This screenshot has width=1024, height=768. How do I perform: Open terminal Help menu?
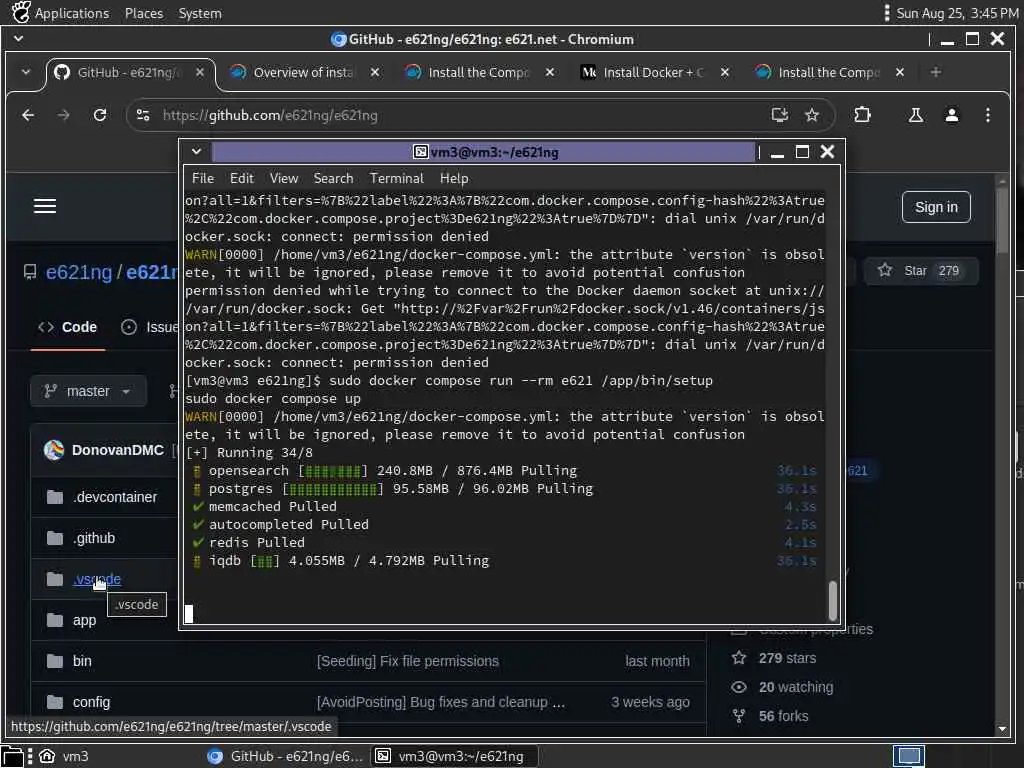click(x=454, y=178)
